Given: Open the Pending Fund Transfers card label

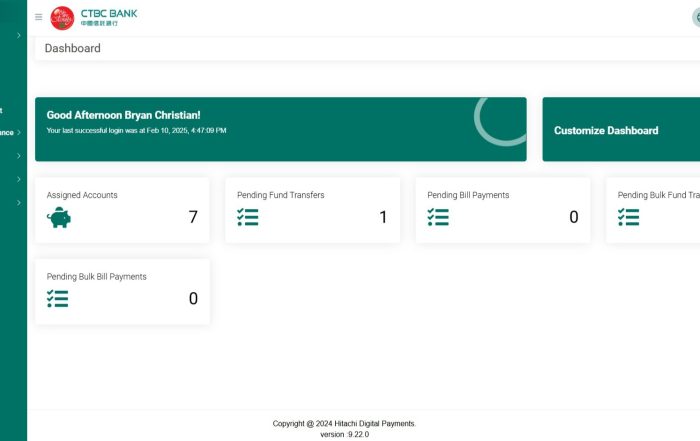Looking at the screenshot, I should pyautogui.click(x=280, y=195).
